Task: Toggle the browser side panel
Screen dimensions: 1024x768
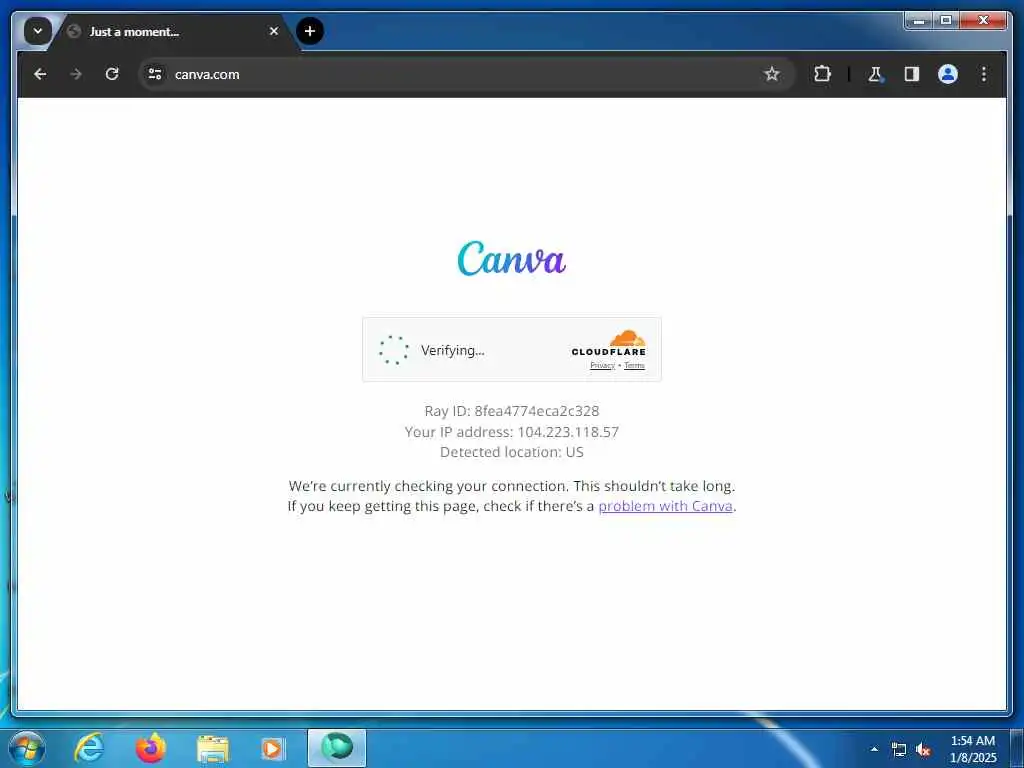Action: [912, 74]
